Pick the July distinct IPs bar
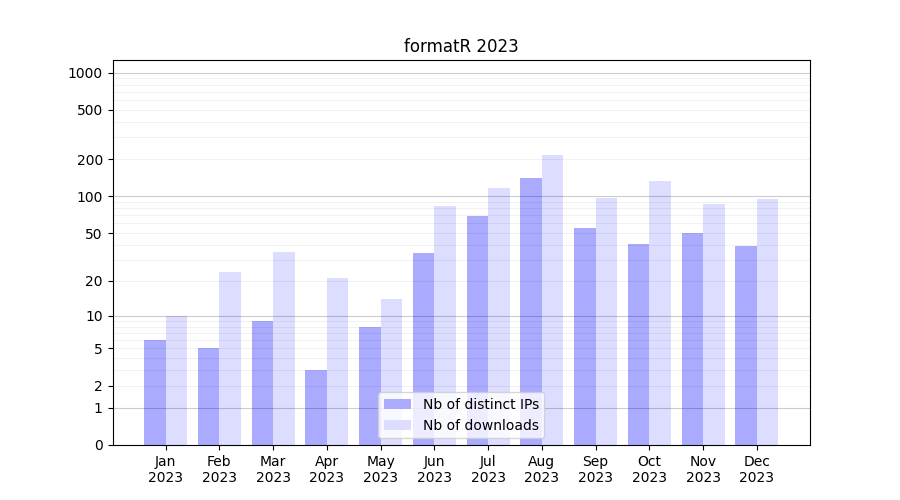 pos(477,330)
